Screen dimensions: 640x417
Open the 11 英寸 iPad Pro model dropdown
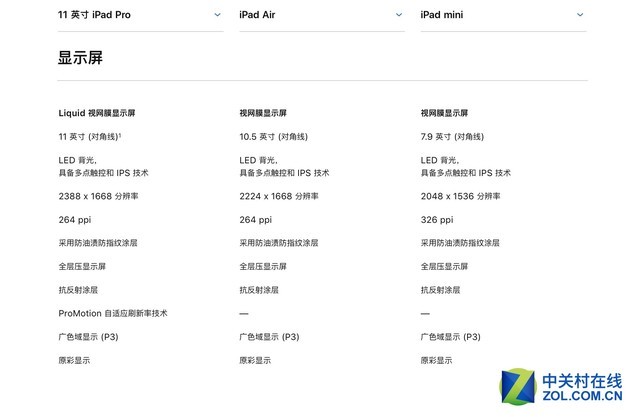click(x=140, y=15)
